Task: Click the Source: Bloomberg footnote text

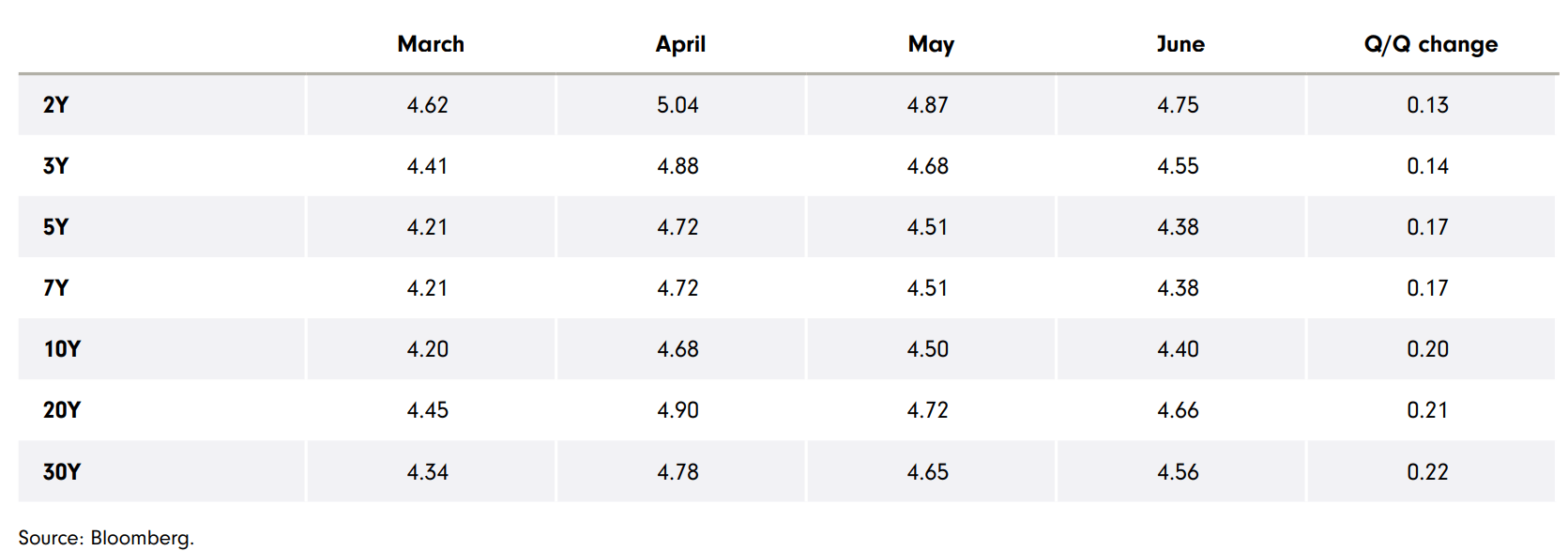Action: click(x=106, y=538)
